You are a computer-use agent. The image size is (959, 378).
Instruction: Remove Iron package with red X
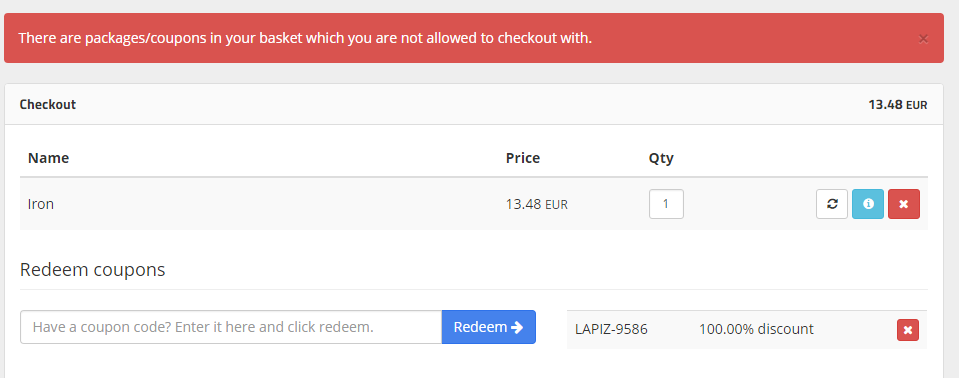point(904,204)
